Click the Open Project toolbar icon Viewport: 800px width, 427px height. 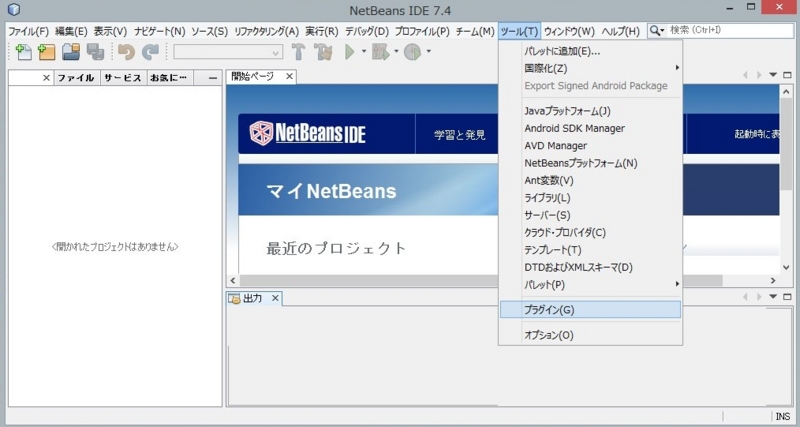point(71,52)
